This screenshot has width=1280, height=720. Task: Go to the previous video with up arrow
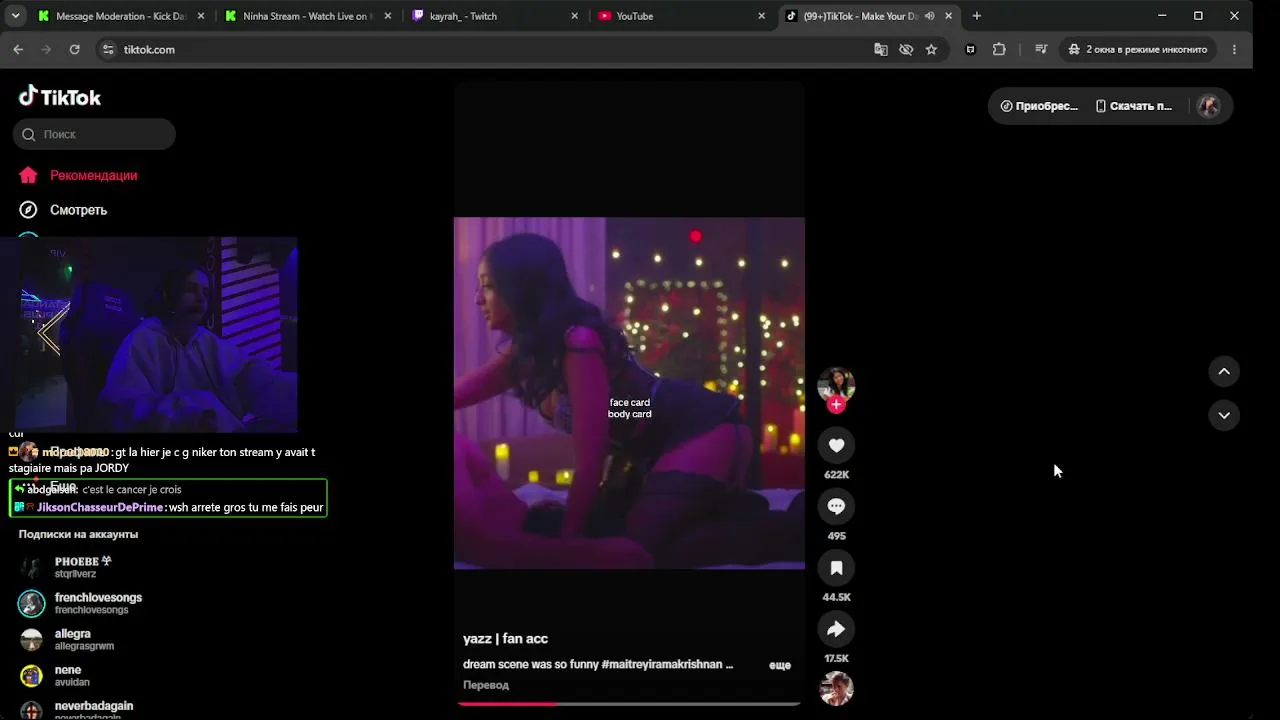tap(1224, 372)
